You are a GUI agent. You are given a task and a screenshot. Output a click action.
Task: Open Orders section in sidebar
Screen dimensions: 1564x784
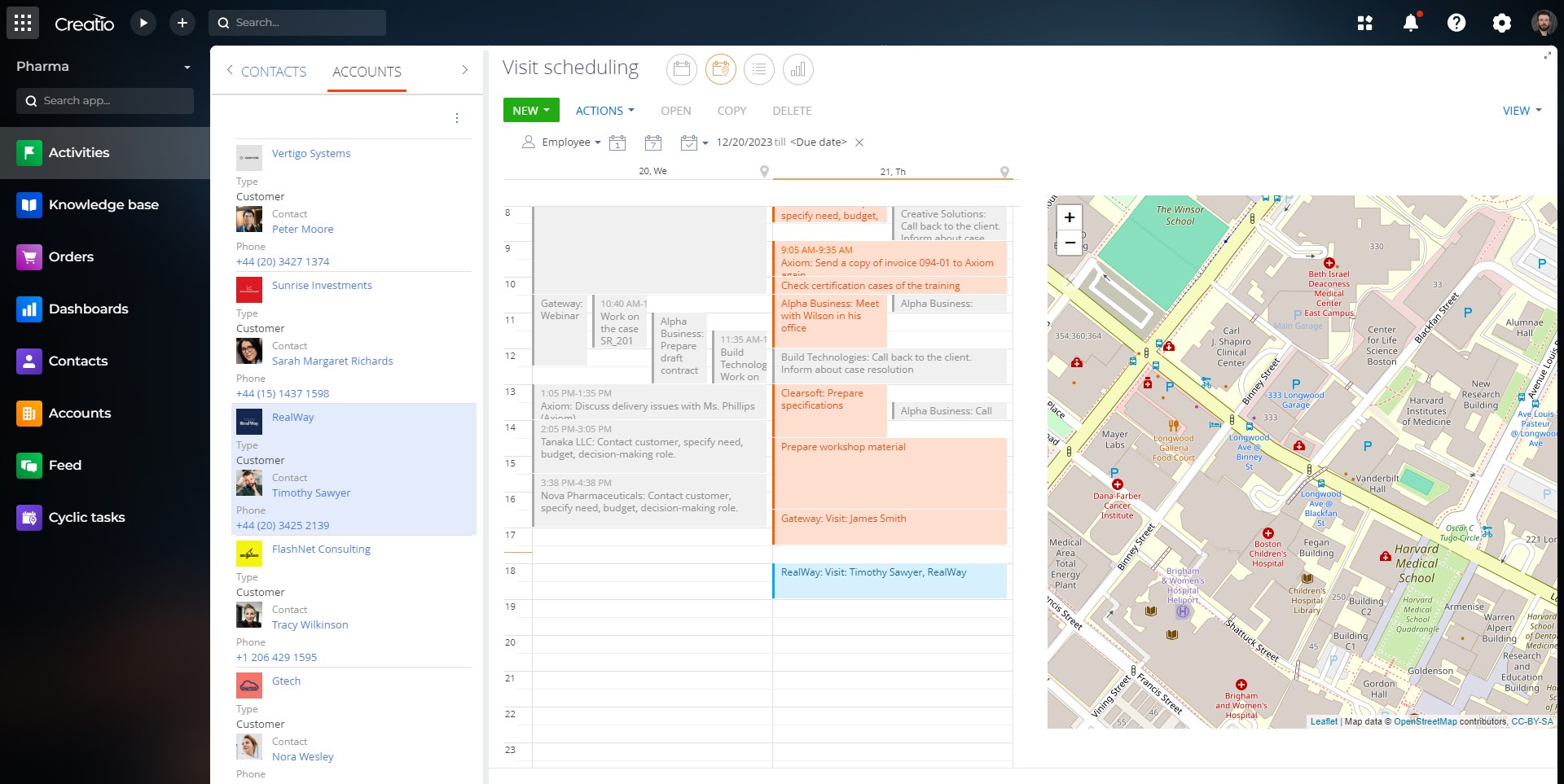point(105,257)
